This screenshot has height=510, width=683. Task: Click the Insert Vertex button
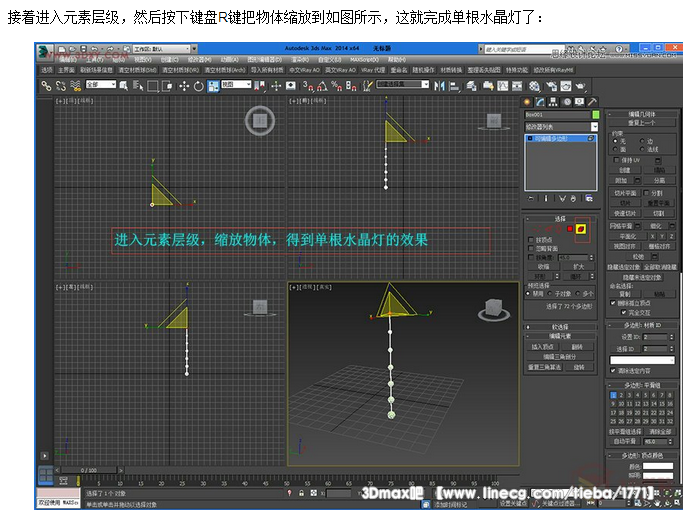(x=542, y=347)
